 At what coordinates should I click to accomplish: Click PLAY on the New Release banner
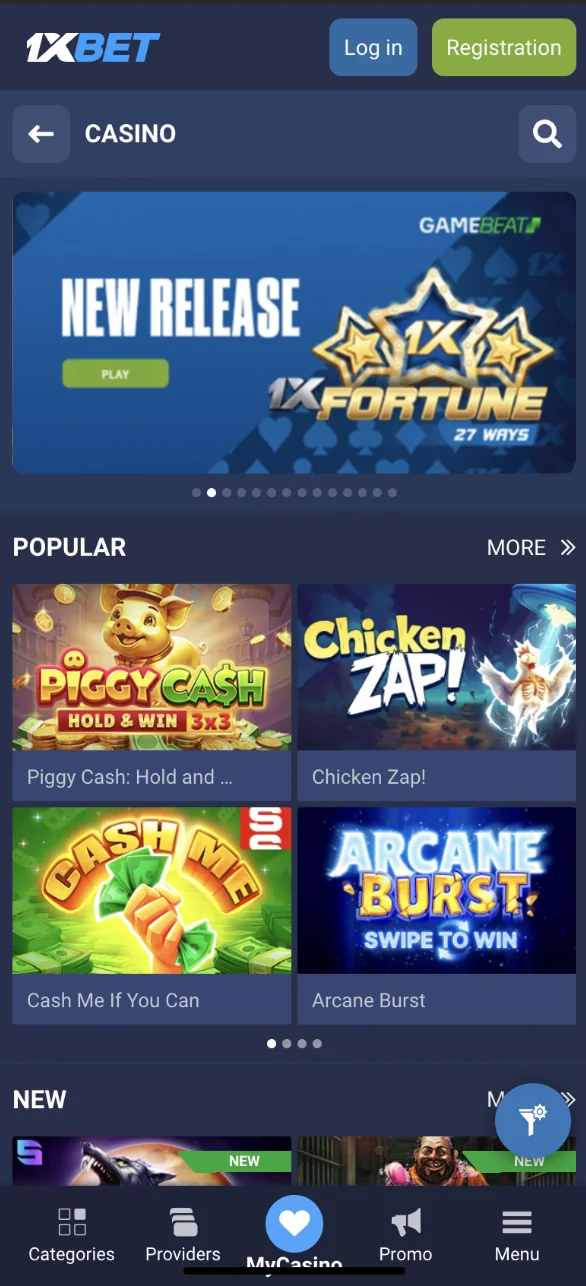click(115, 374)
